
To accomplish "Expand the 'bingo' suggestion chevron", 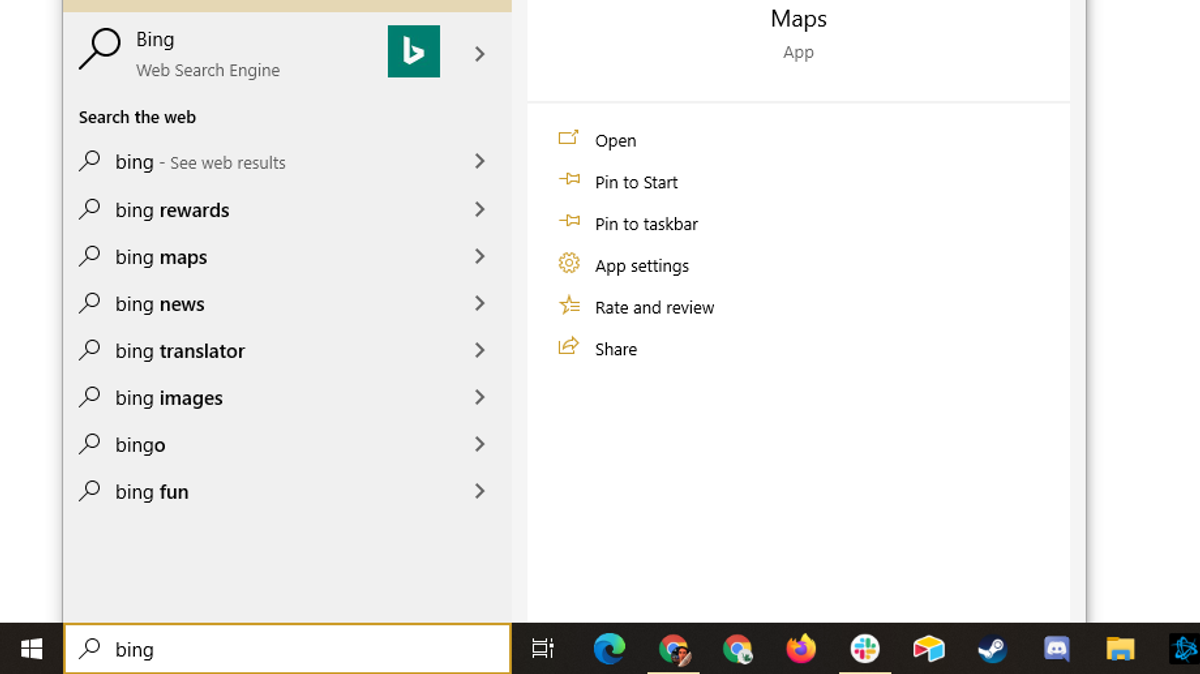I will 480,444.
